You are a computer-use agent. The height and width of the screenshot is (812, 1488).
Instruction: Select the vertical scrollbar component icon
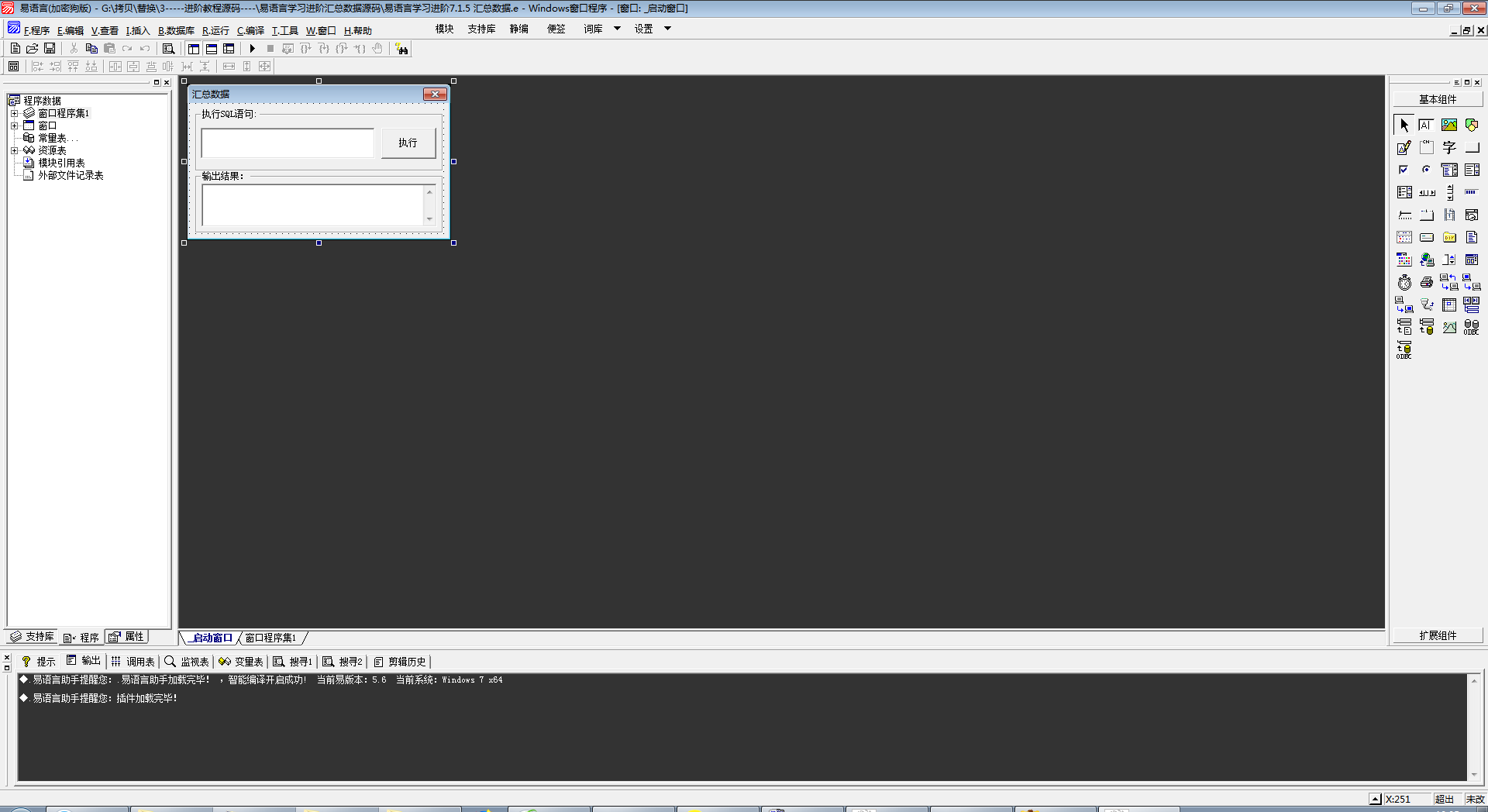coord(1449,192)
